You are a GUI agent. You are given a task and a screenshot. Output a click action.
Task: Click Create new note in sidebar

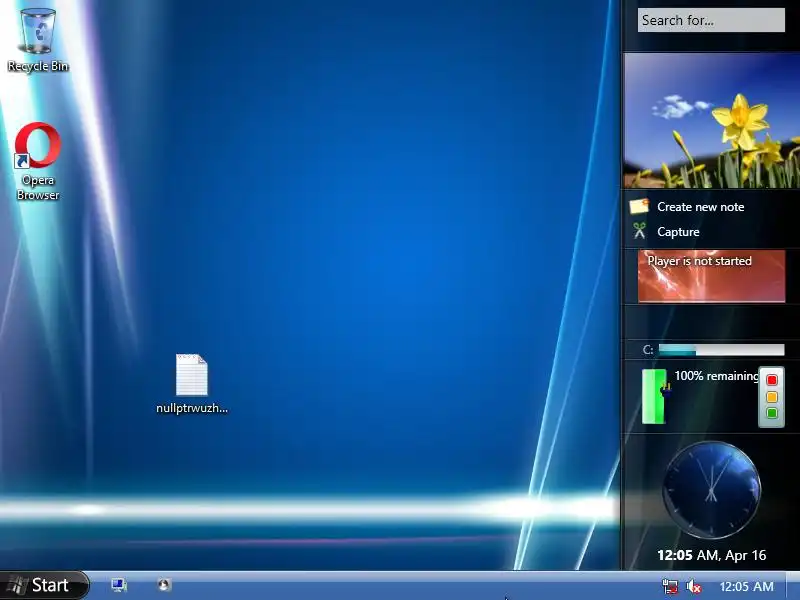pyautogui.click(x=700, y=207)
